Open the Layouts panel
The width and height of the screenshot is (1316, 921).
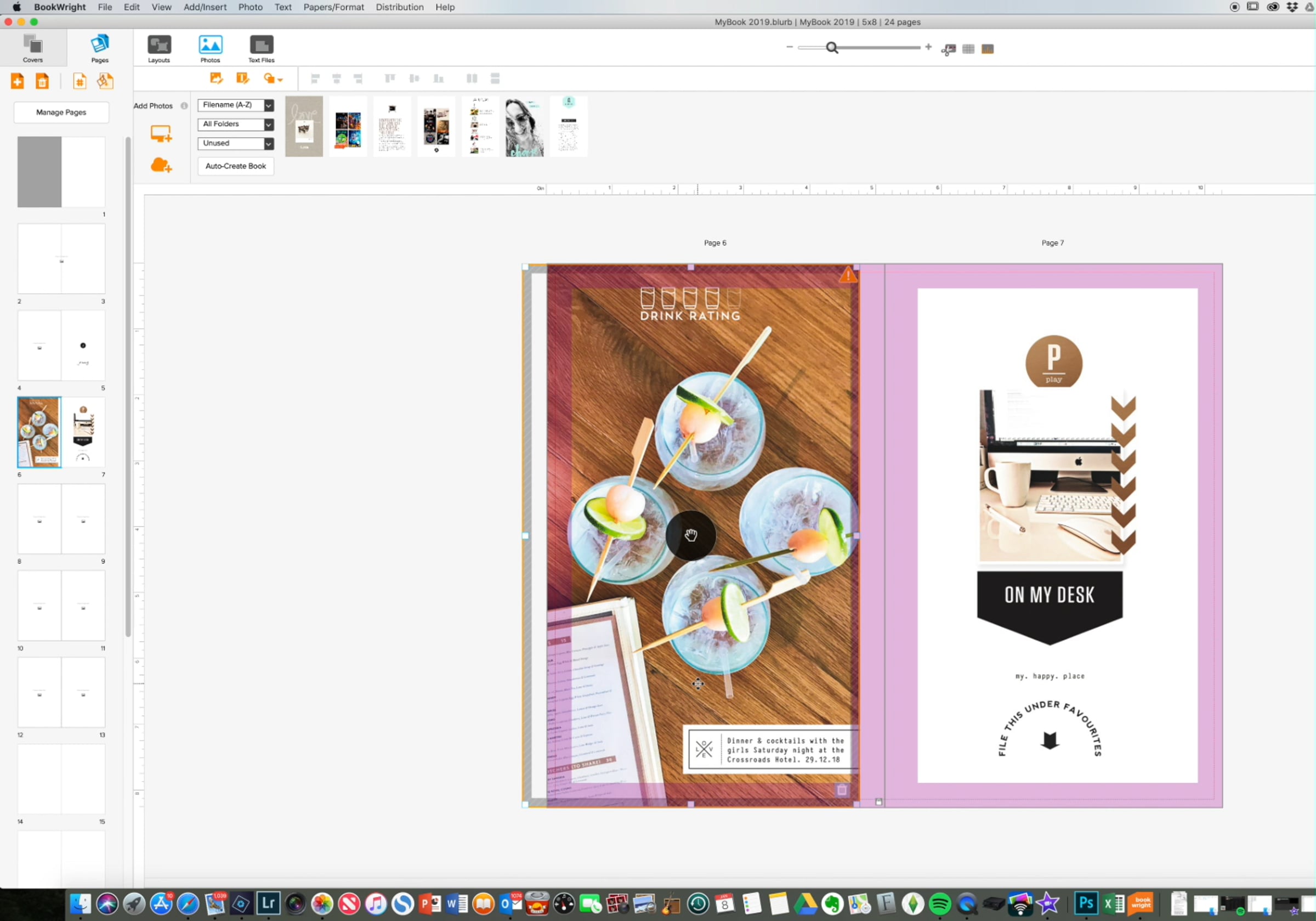click(x=159, y=49)
